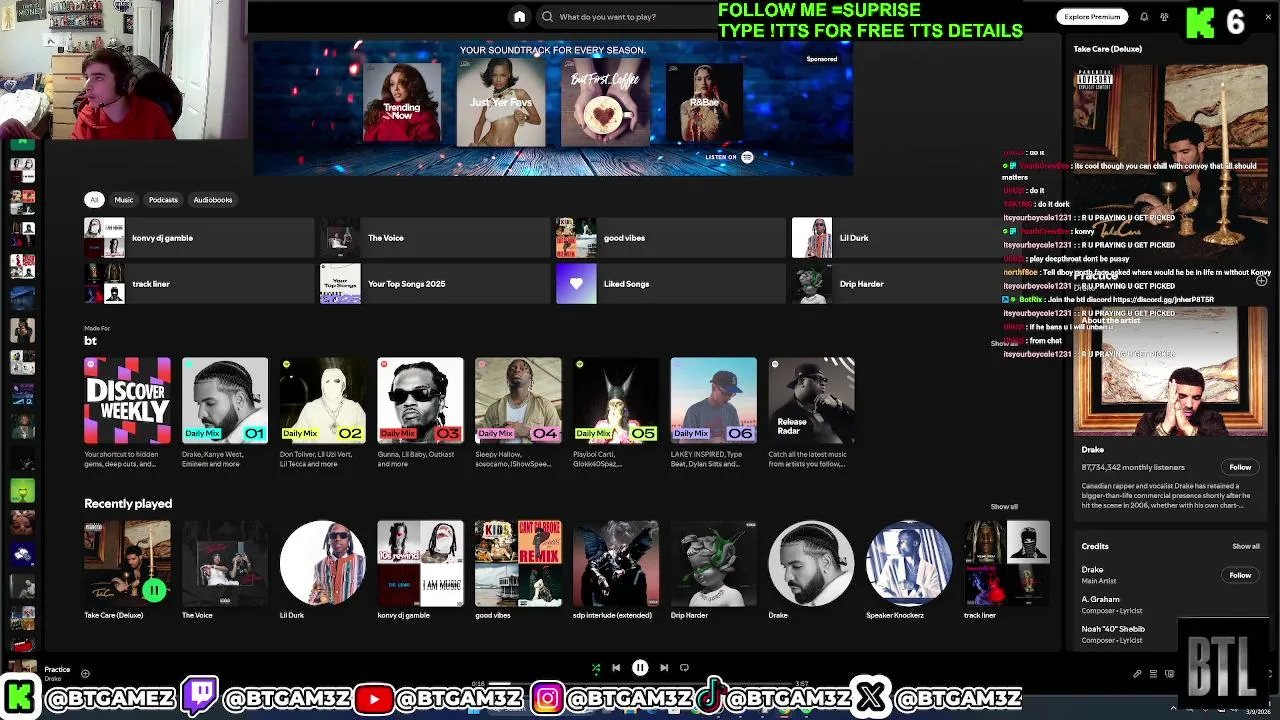The height and width of the screenshot is (720, 1280).
Task: Open the Drip Harder shortcut tile
Action: coord(906,284)
